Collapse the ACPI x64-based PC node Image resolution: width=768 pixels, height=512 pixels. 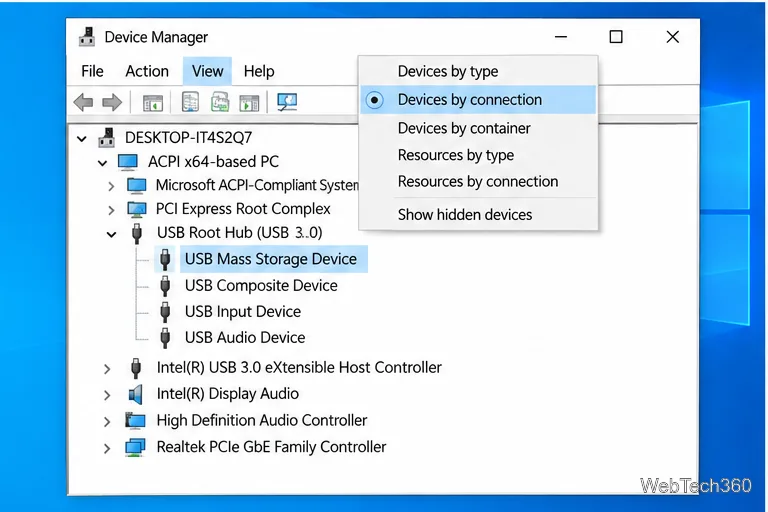(102, 163)
